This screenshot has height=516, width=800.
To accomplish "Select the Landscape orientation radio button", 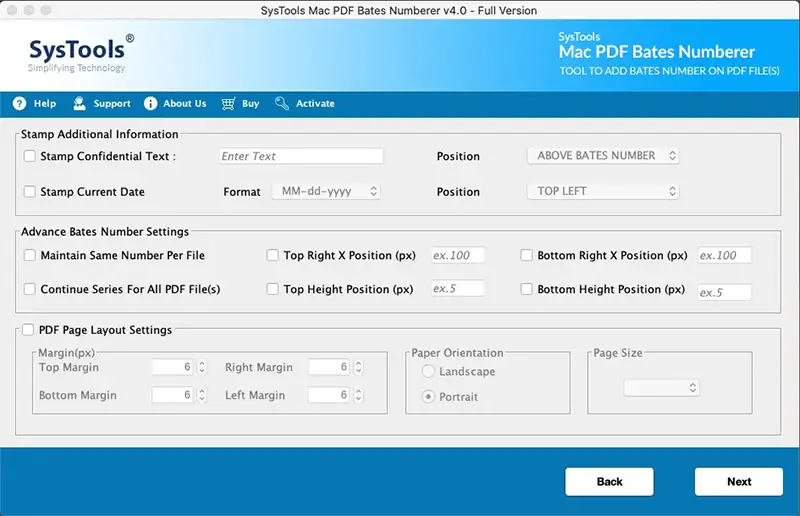I will pyautogui.click(x=428, y=371).
